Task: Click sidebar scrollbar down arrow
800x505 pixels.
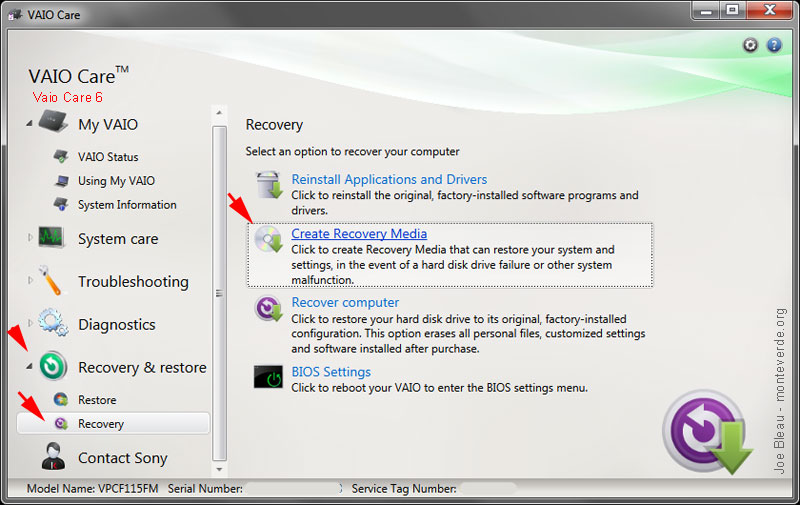Action: pos(219,469)
